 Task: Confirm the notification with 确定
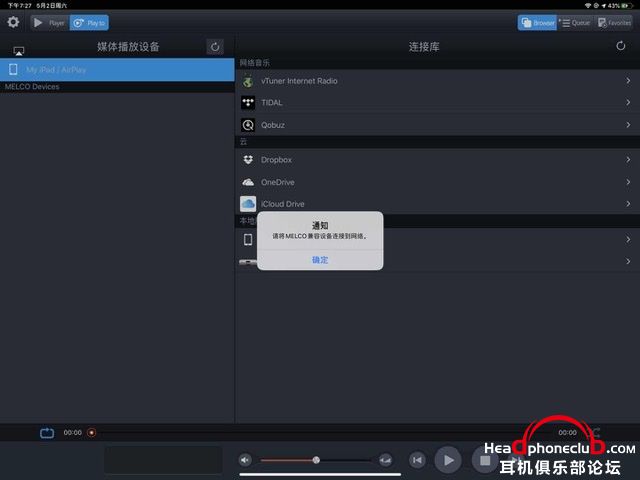[x=320, y=260]
